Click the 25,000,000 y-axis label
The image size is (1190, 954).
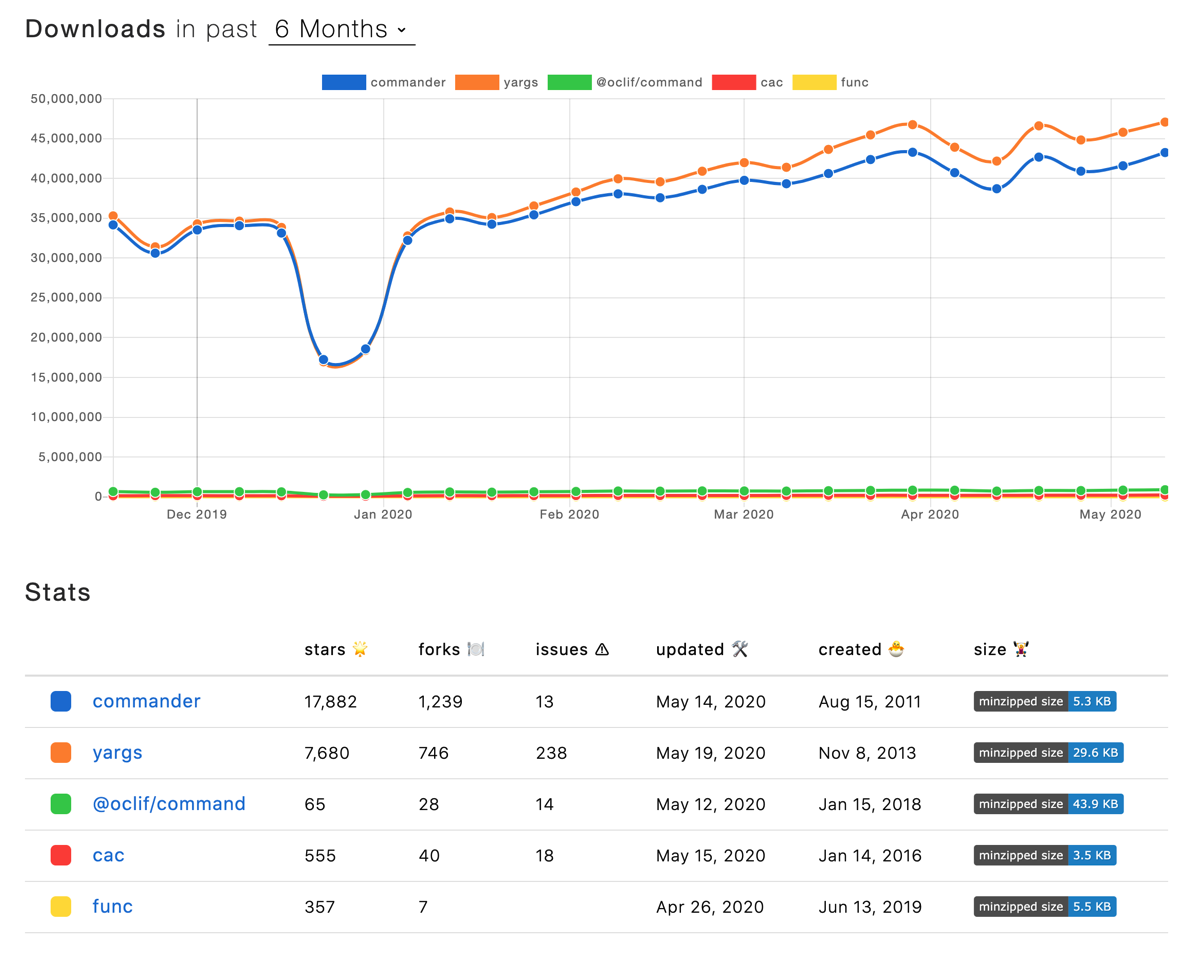(x=66, y=298)
